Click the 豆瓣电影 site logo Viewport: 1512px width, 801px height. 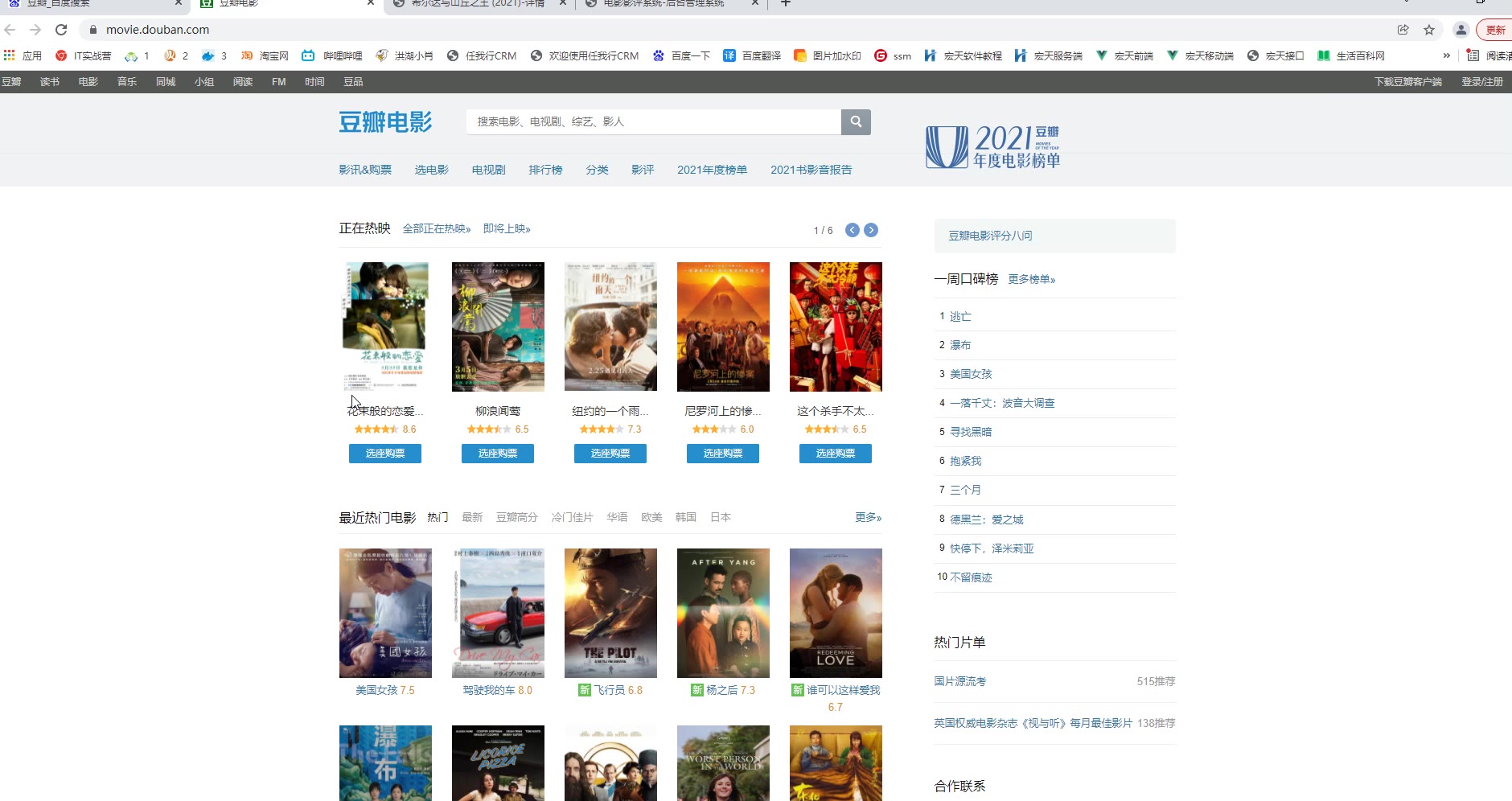[385, 122]
